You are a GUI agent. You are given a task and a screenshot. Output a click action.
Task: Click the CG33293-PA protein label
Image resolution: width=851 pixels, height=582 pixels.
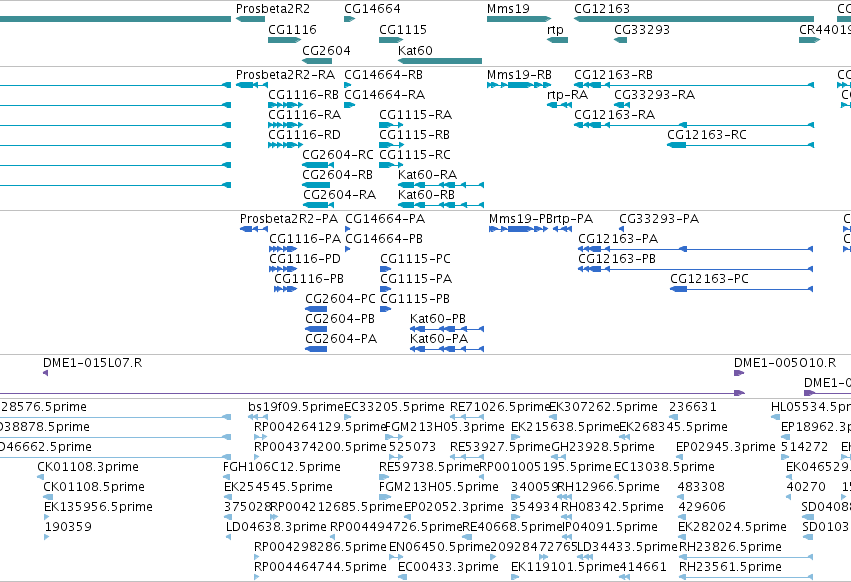pos(659,219)
